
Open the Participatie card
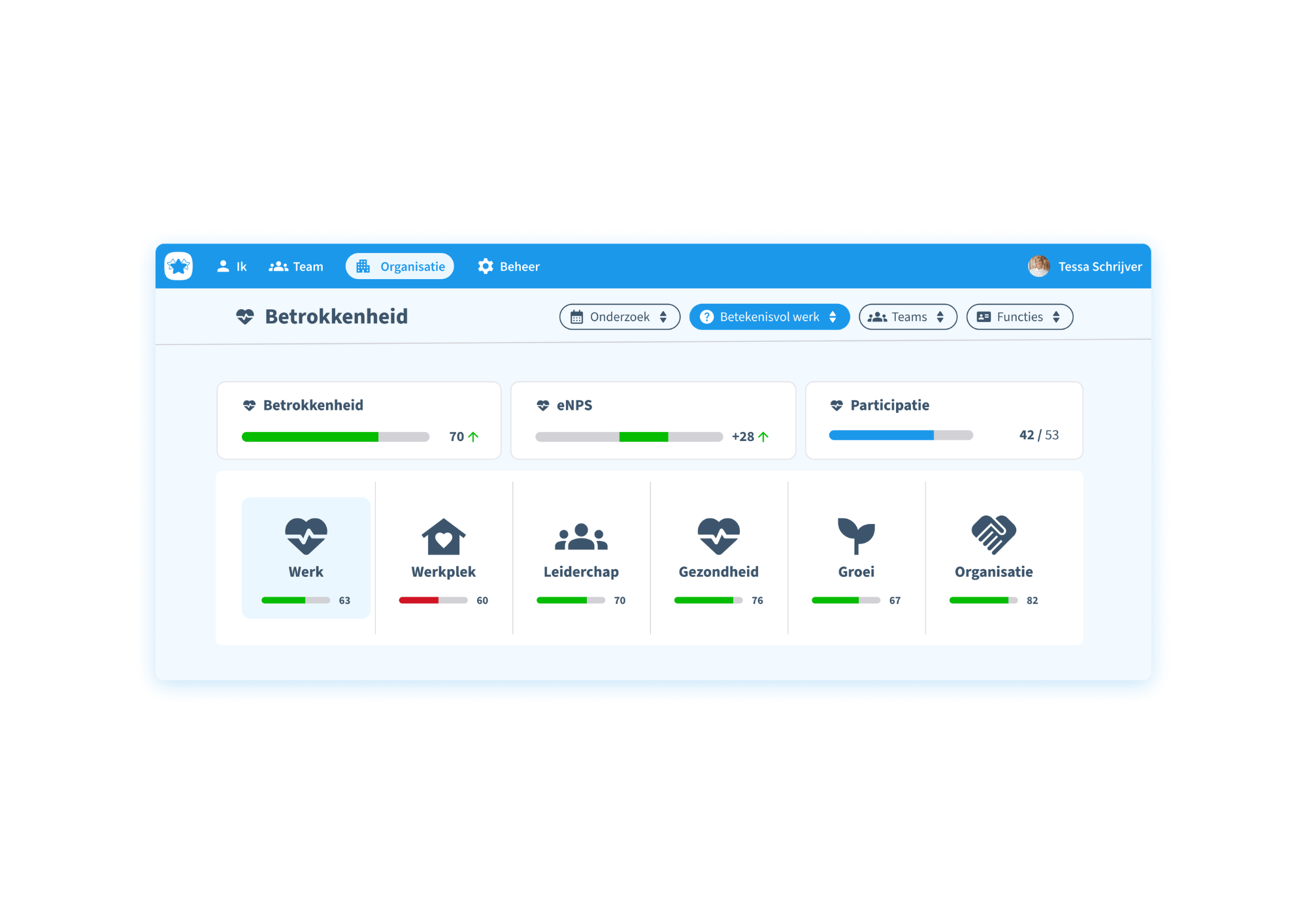point(944,420)
